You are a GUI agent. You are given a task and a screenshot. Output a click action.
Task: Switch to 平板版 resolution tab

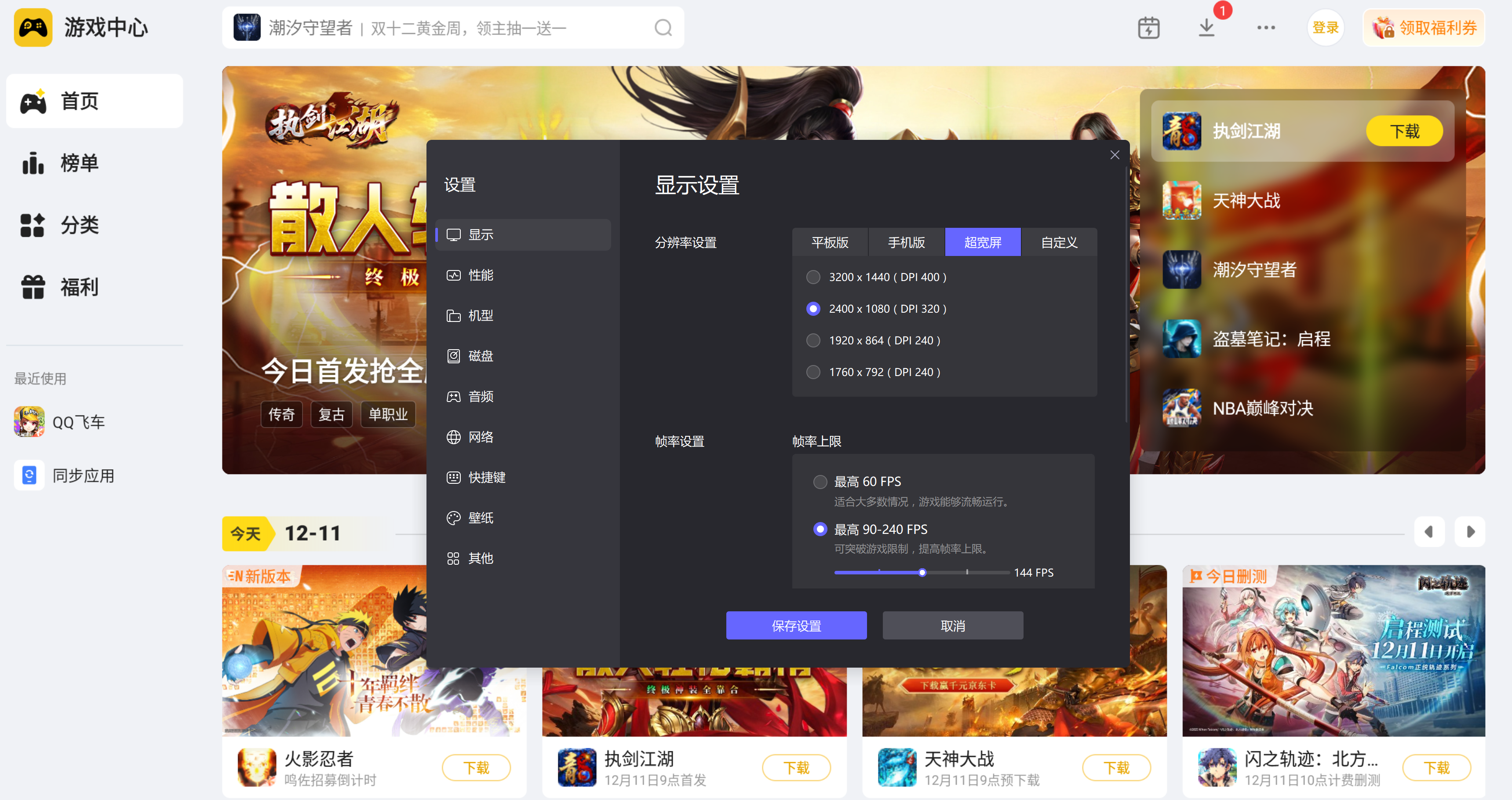point(829,242)
